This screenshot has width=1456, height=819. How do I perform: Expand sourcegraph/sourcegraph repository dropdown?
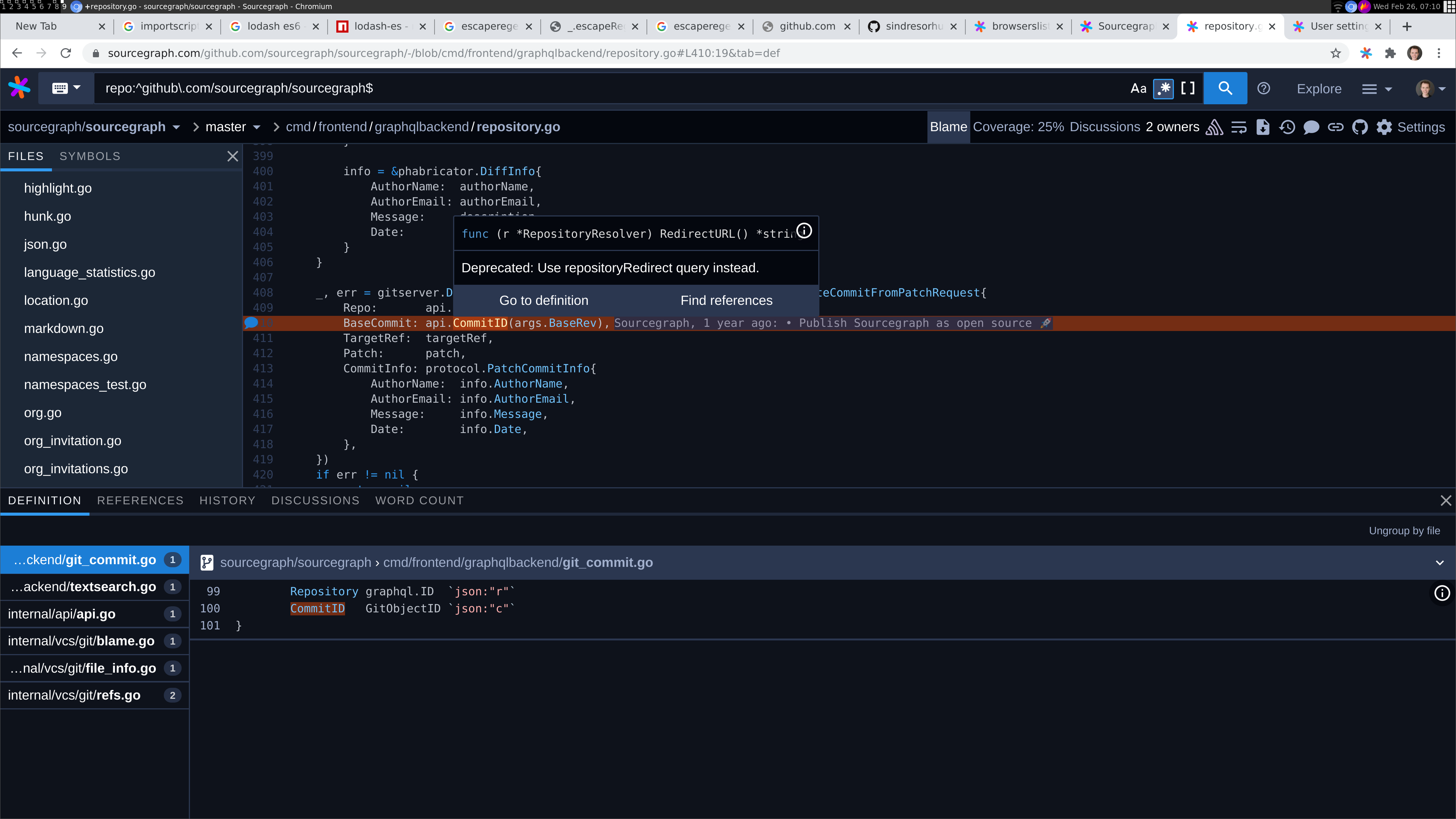click(176, 127)
